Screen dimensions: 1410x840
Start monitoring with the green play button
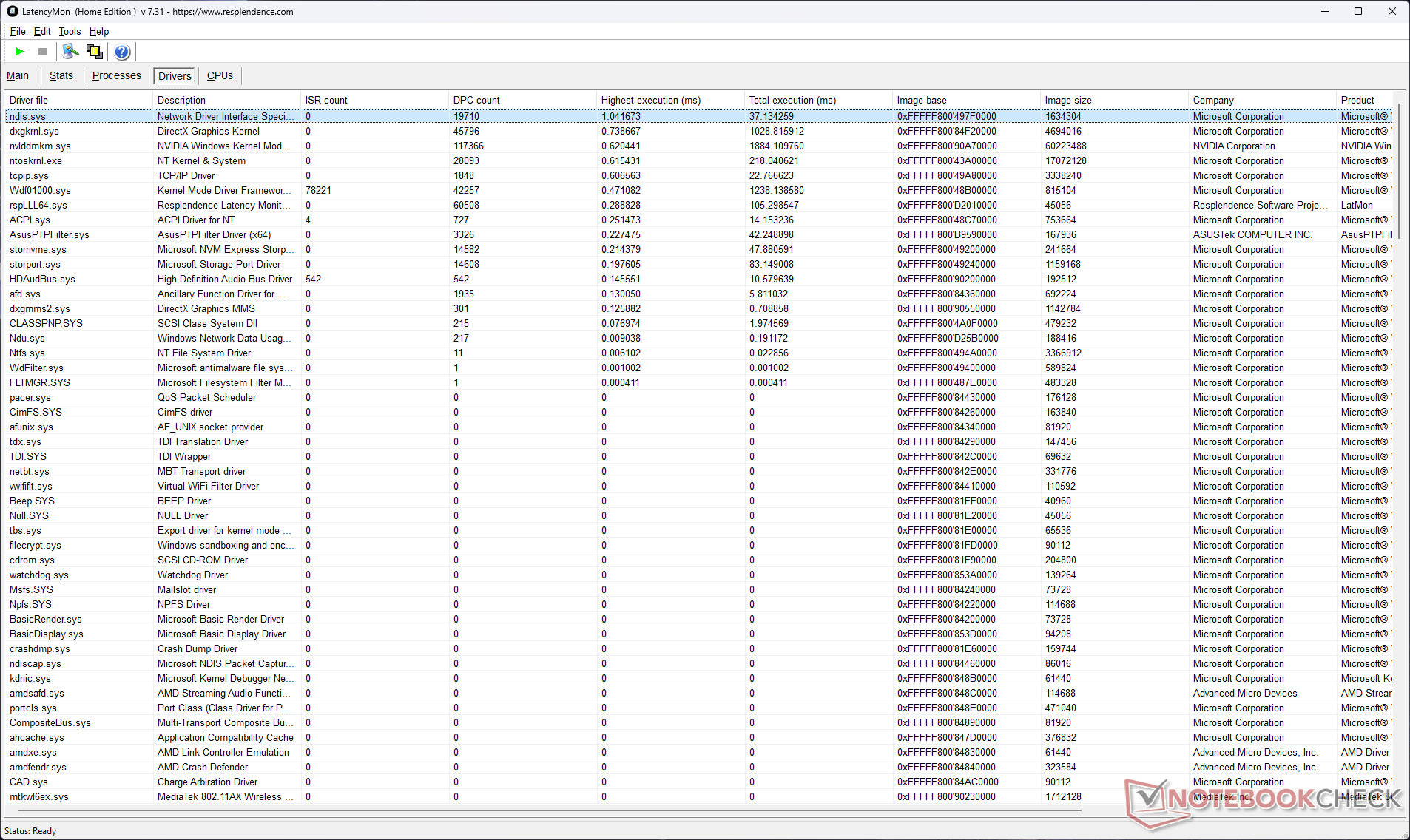pos(20,52)
